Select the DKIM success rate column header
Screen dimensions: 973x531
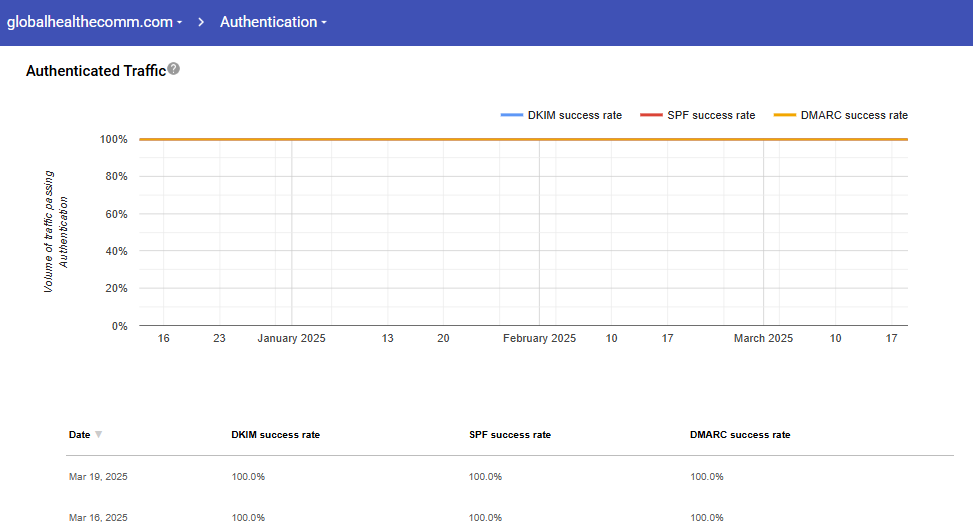point(275,435)
